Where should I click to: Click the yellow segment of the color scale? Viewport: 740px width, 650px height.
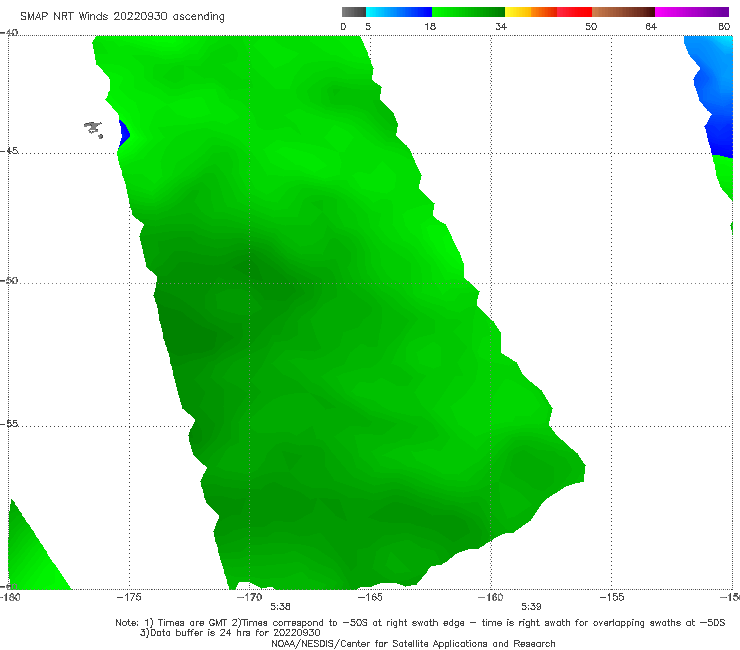pos(518,12)
